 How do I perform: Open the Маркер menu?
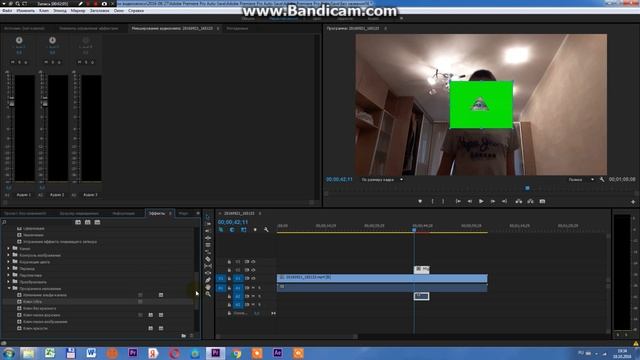click(78, 11)
